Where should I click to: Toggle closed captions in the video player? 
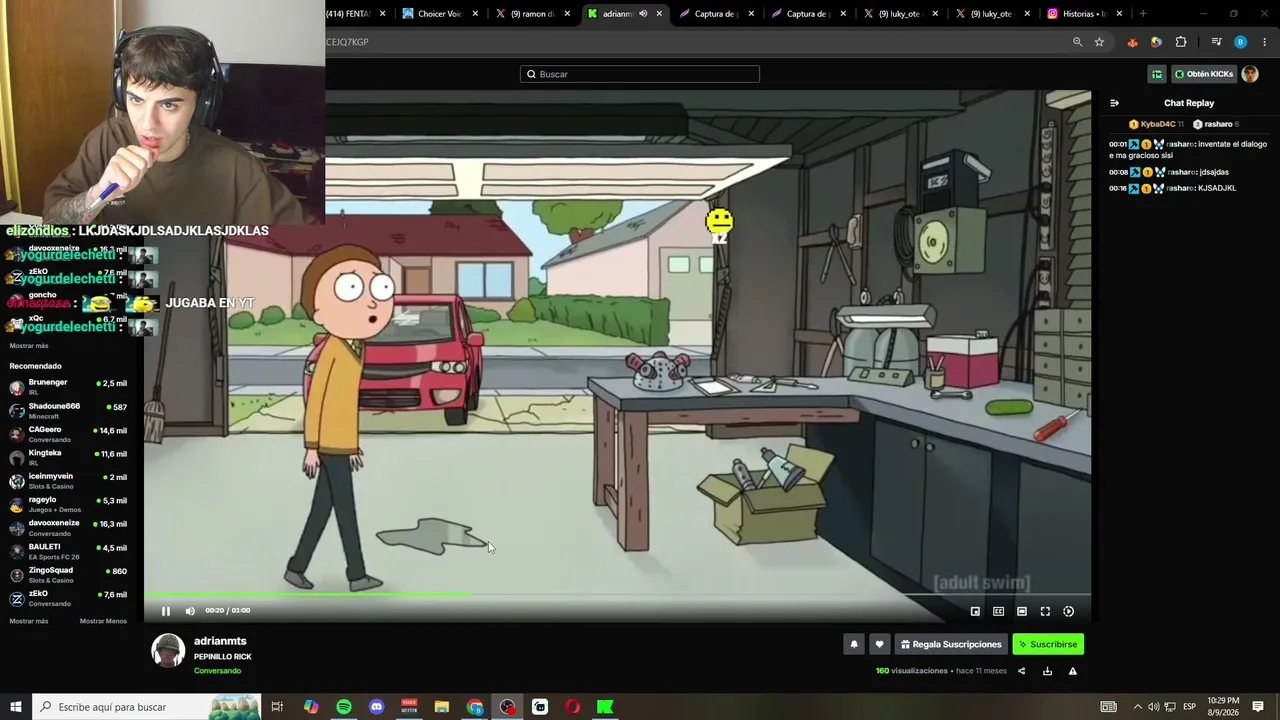(998, 611)
